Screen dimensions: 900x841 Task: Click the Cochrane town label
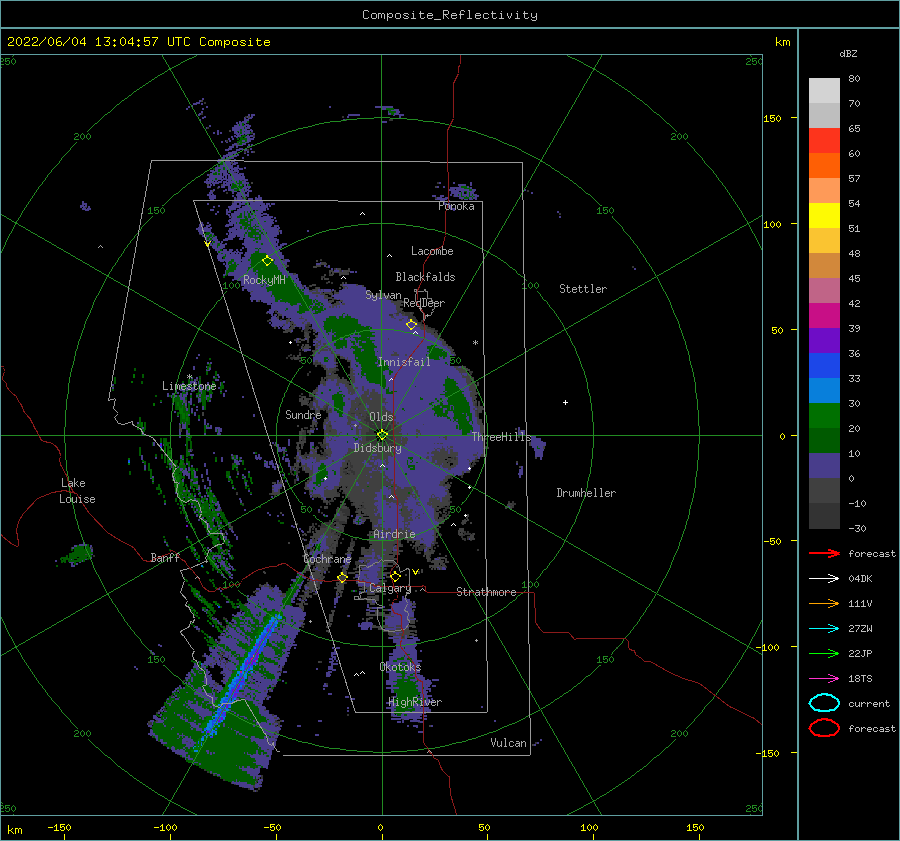[327, 559]
